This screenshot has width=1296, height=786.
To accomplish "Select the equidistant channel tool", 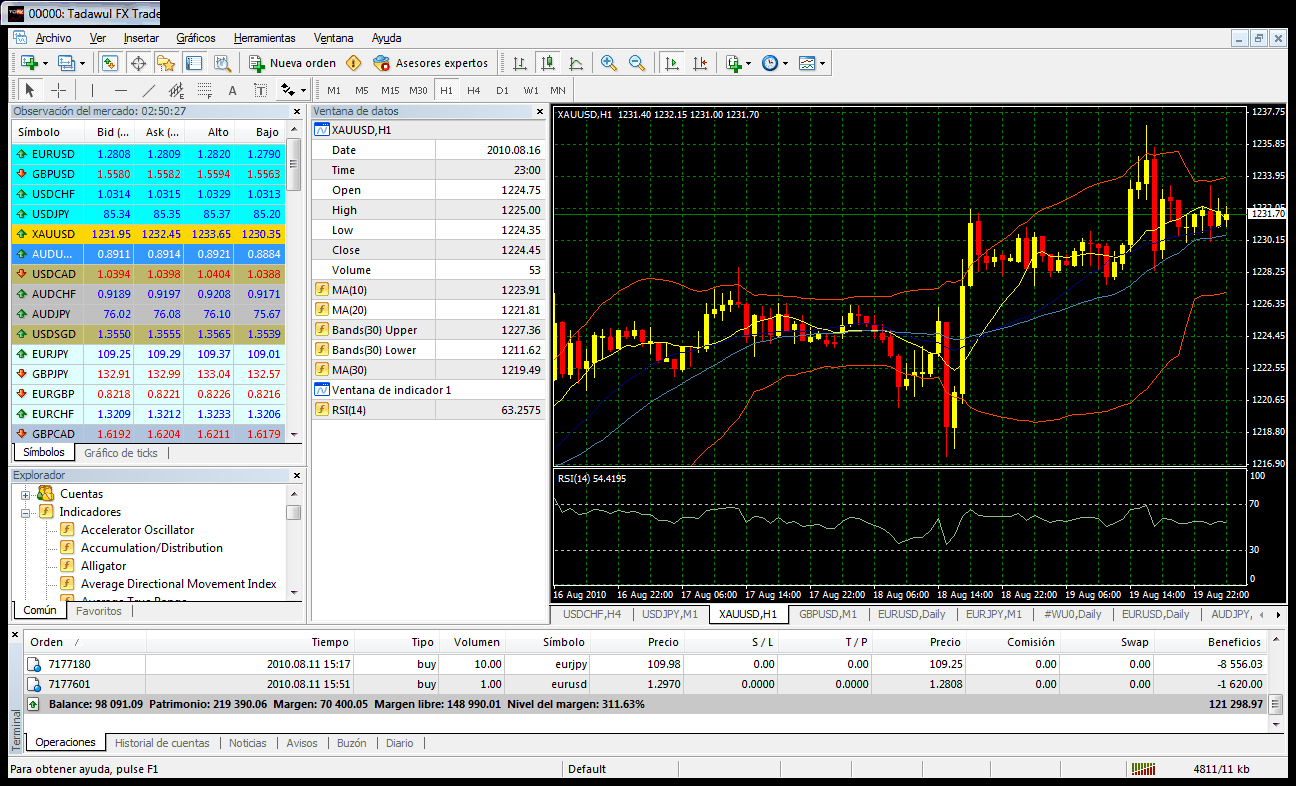I will pyautogui.click(x=177, y=90).
